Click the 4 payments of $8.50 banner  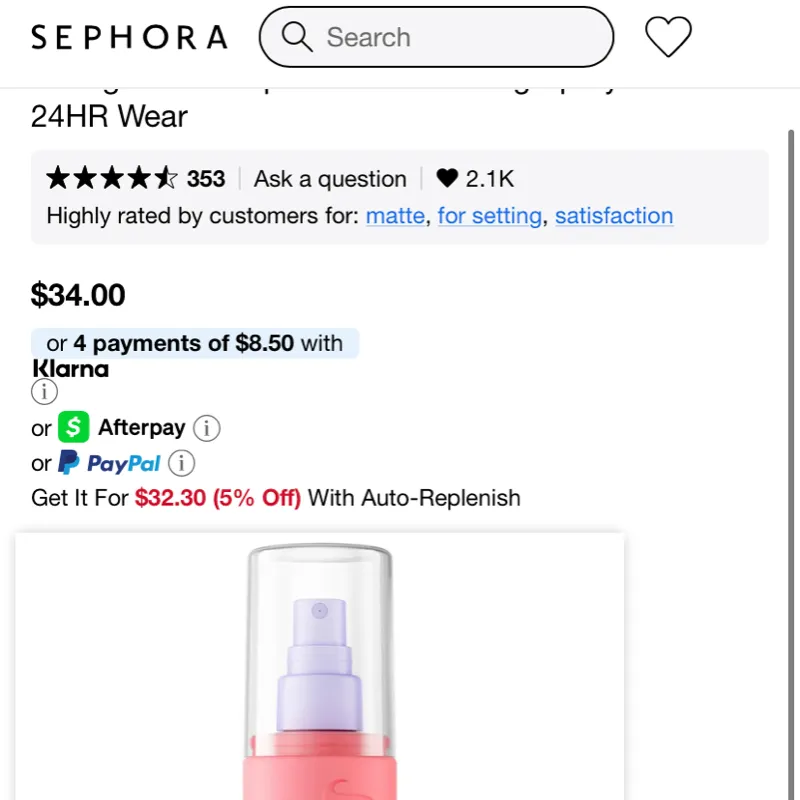(195, 343)
